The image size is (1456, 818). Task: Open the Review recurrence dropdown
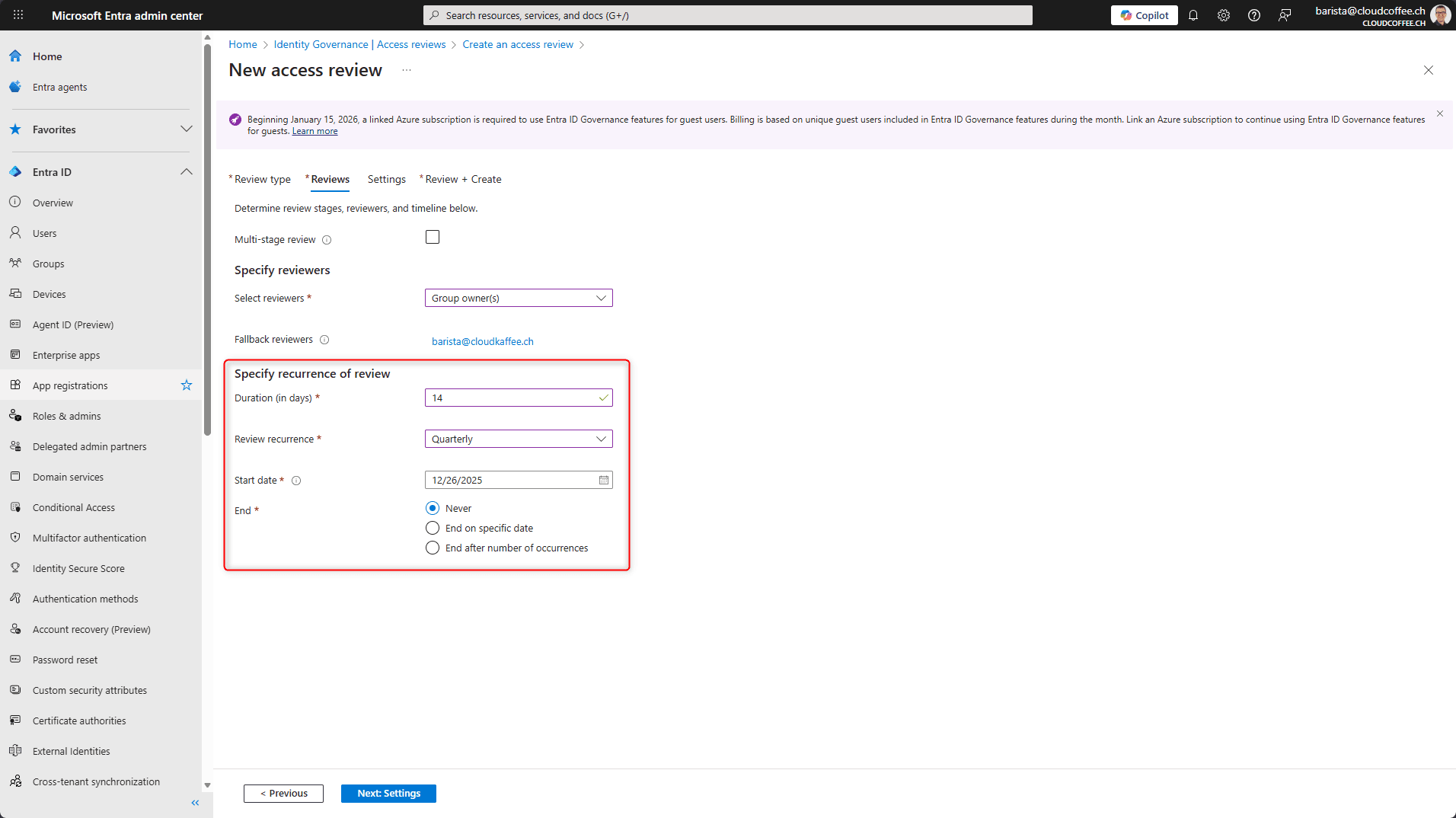(x=518, y=439)
